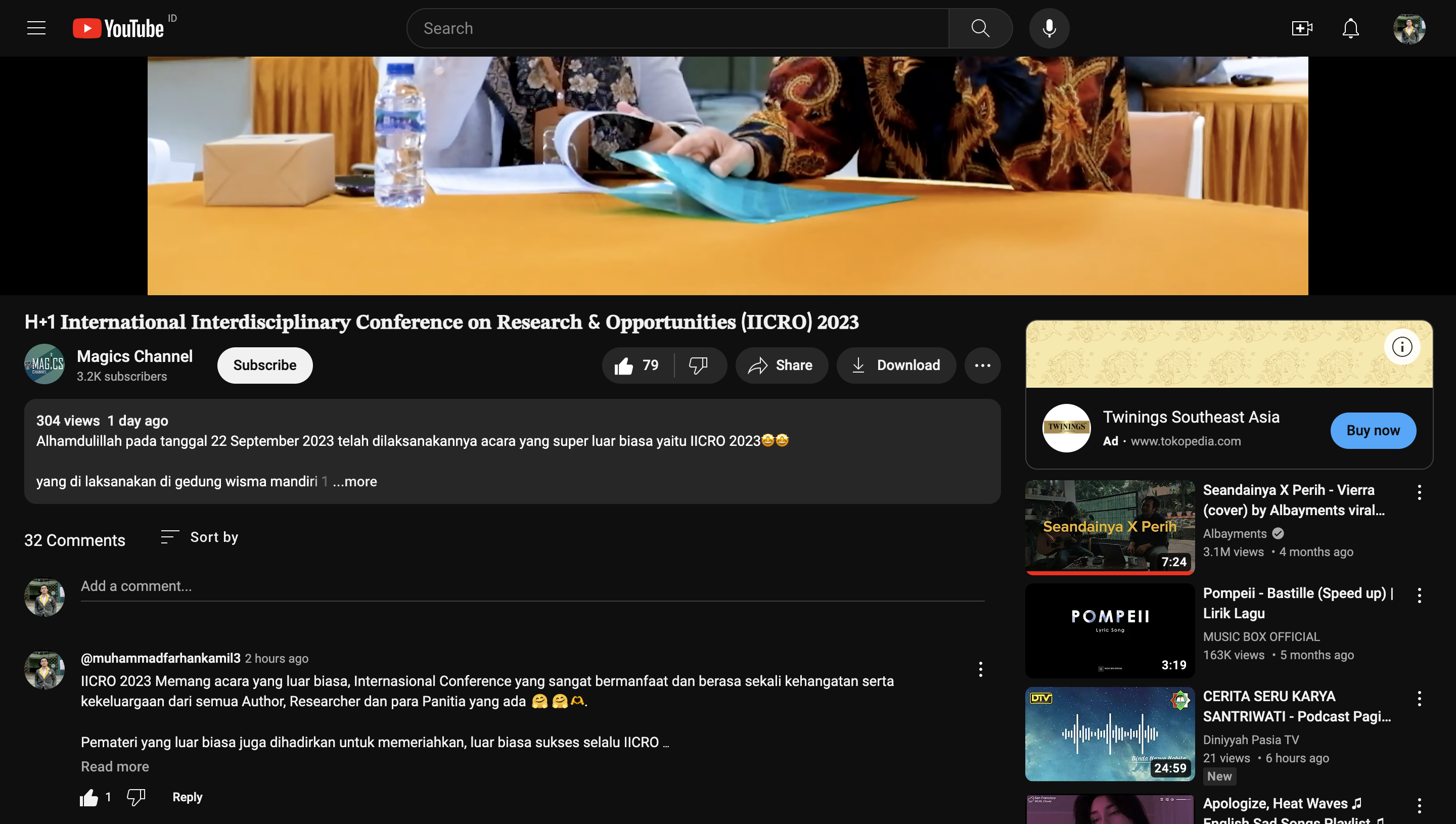The image size is (1456, 824).
Task: Open the notifications bell
Action: 1351,28
